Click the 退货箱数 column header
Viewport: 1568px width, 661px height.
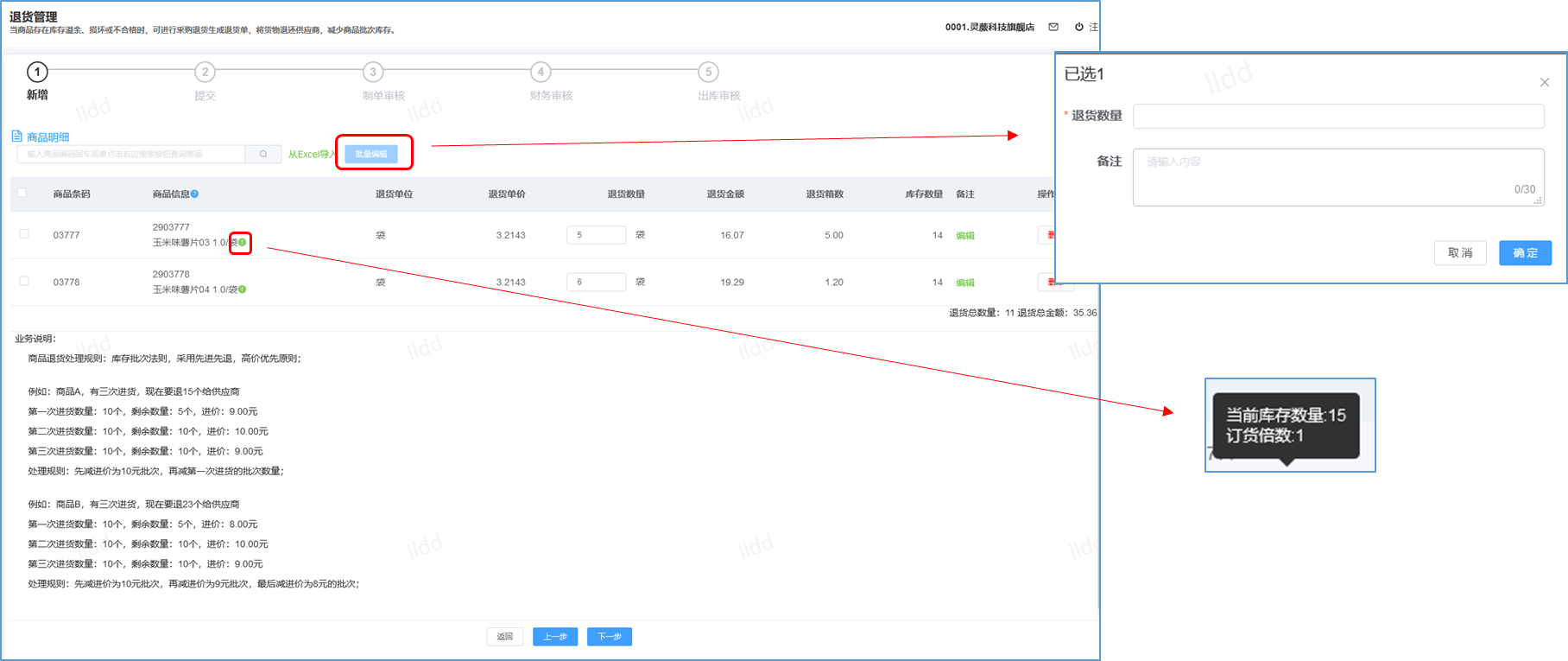[x=825, y=194]
